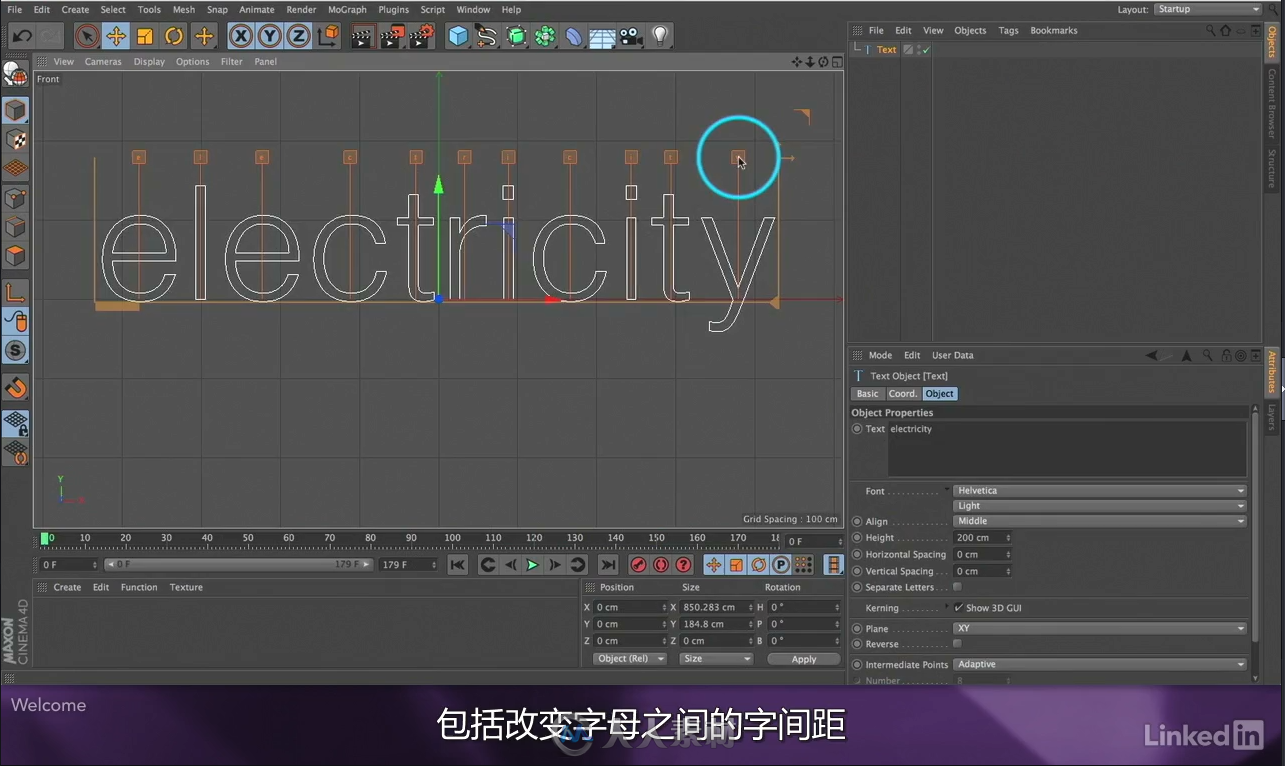Open the MoGraph menu
The image size is (1285, 766).
click(x=347, y=9)
